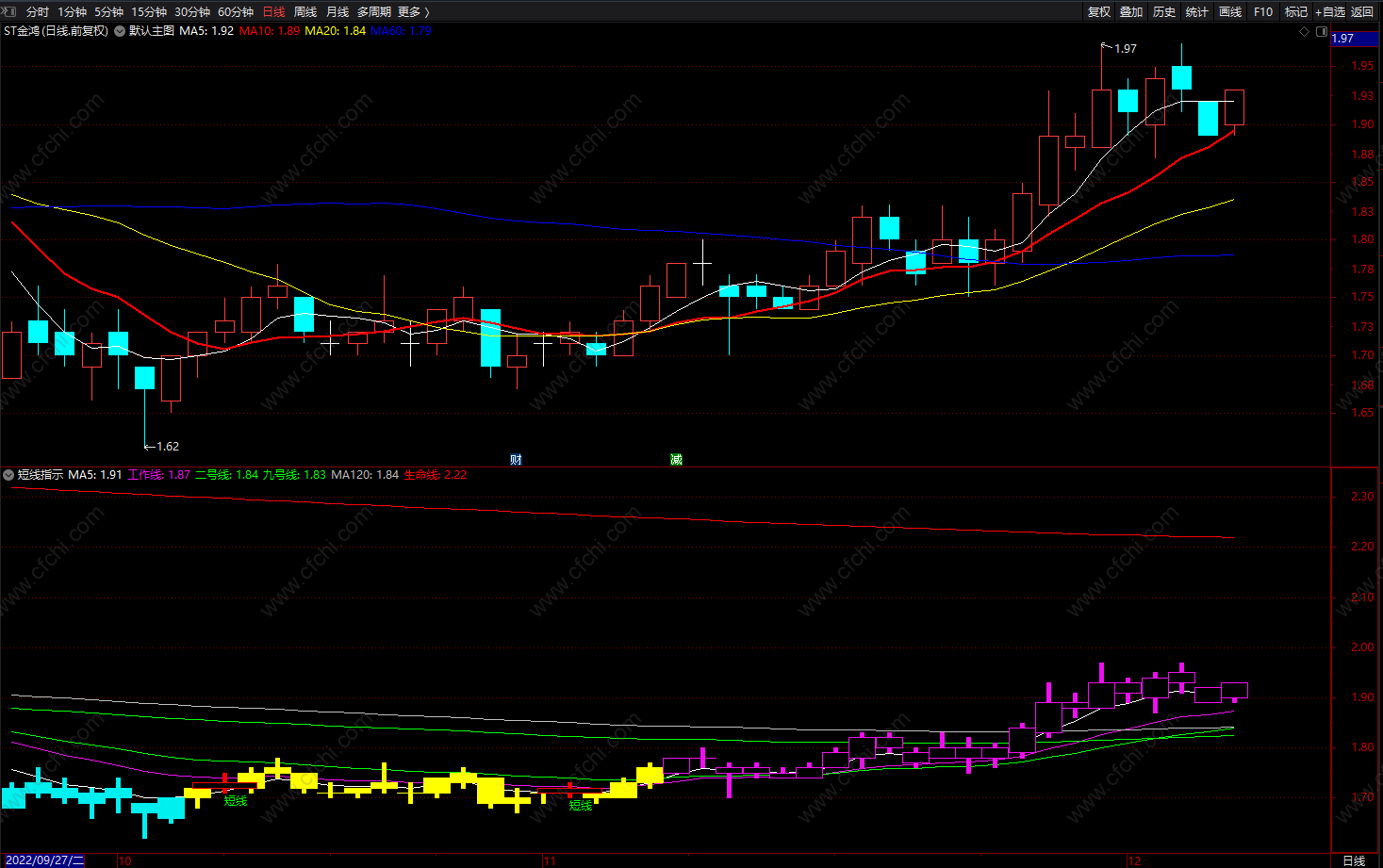Viewport: 1383px width, 868px height.
Task: Click the MA120: 1.84 label
Action: pos(365,475)
